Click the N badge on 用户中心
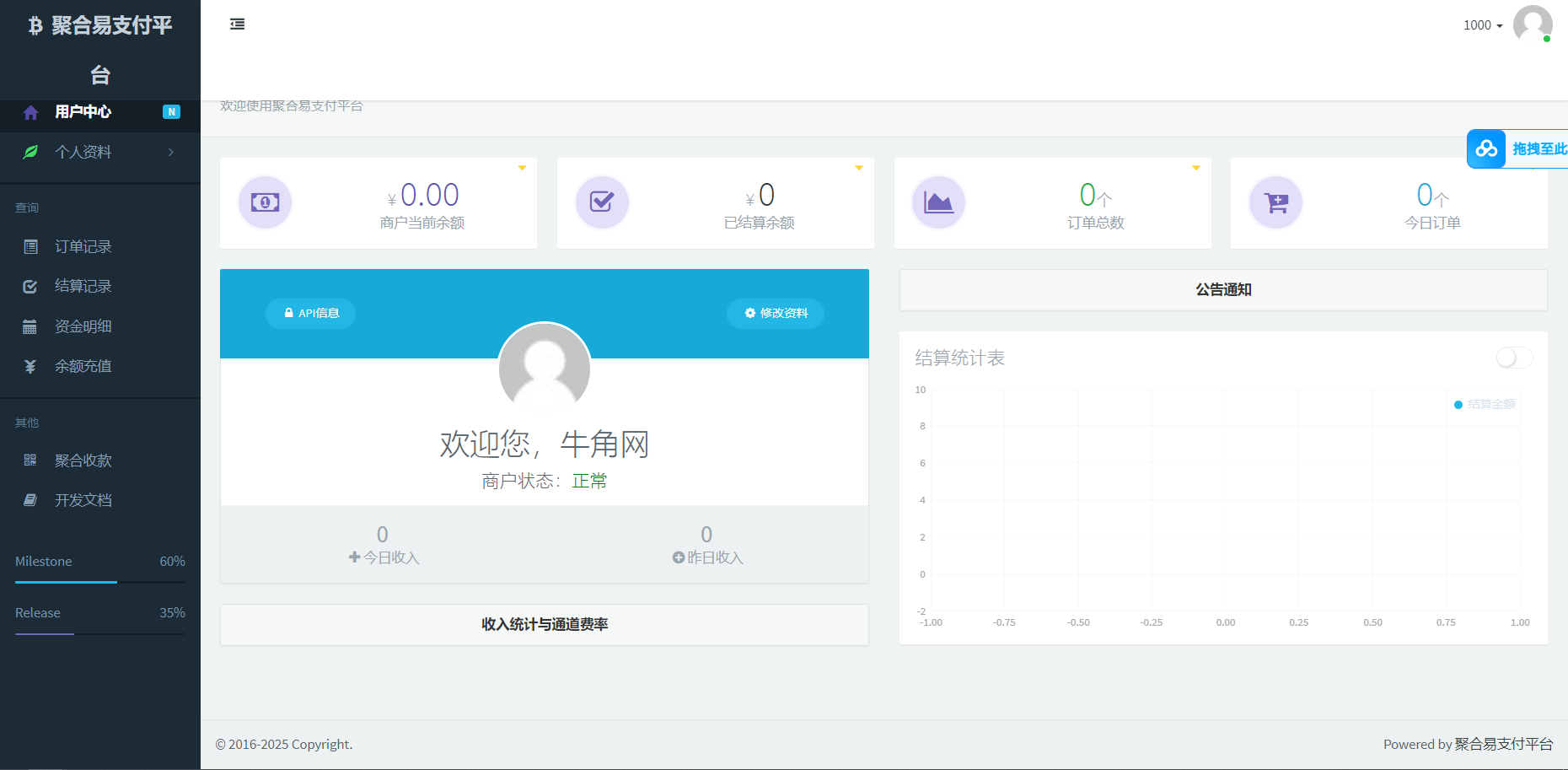1568x770 pixels. (x=171, y=112)
